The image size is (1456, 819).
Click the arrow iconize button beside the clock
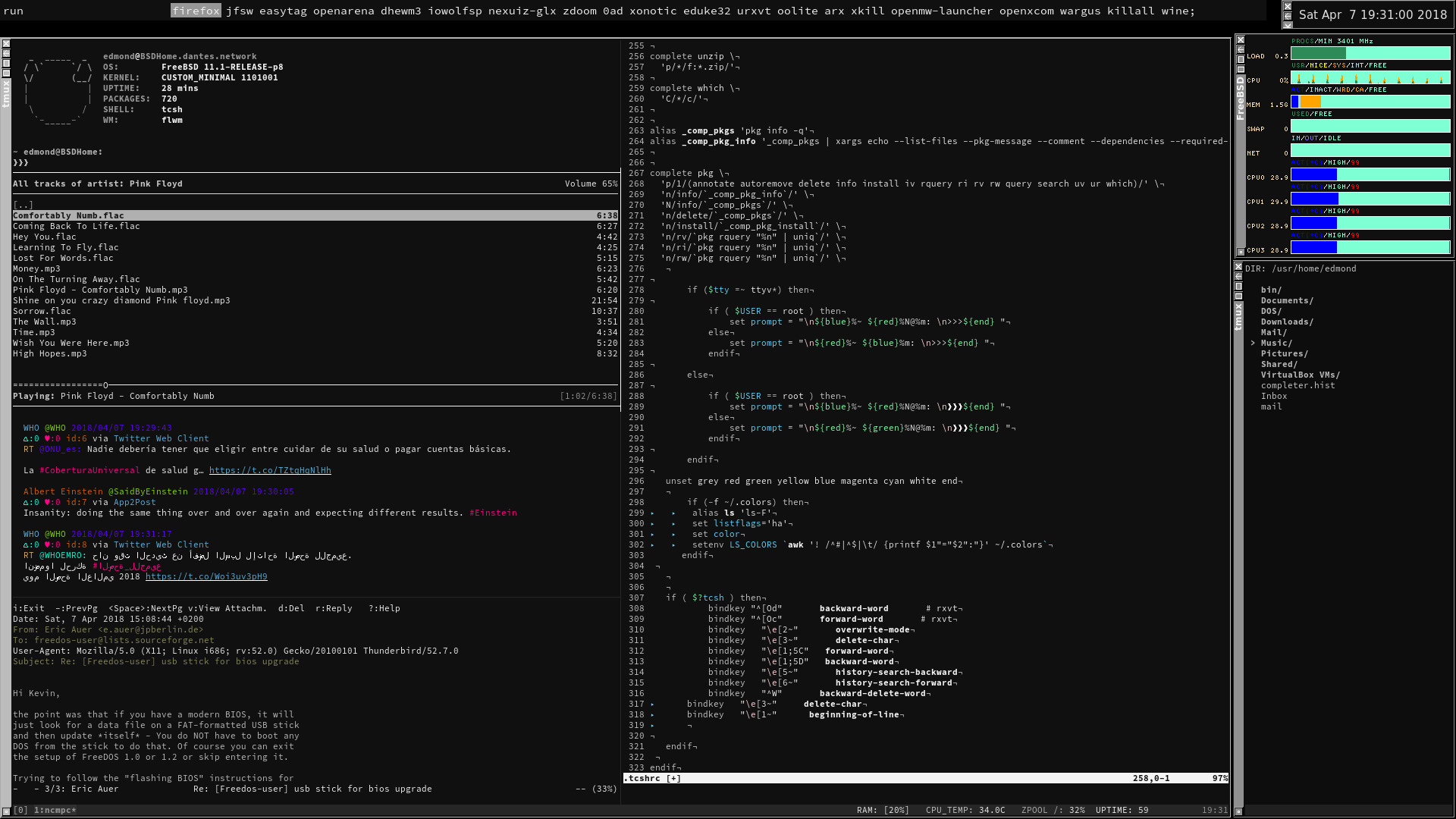(1288, 16)
